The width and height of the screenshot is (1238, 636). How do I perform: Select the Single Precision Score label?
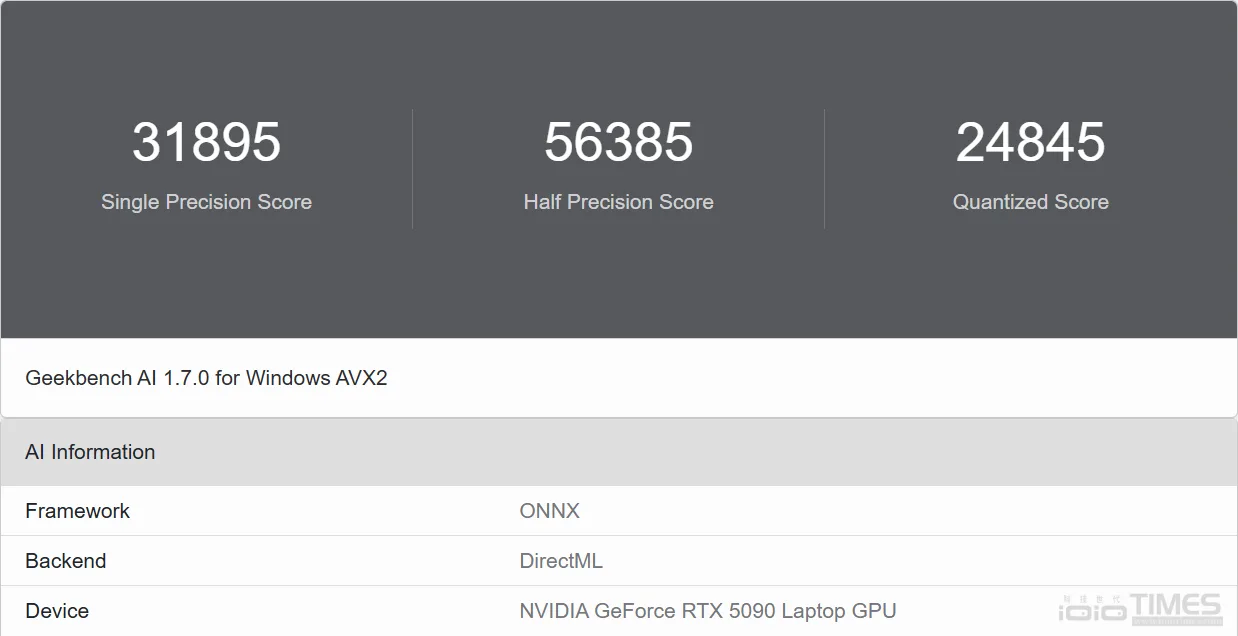click(207, 202)
